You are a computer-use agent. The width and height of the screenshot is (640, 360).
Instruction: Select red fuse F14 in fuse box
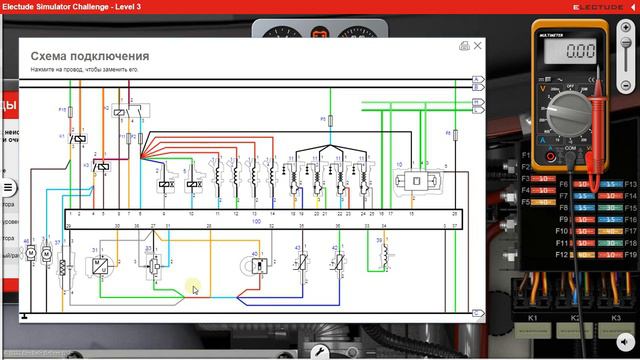point(610,196)
